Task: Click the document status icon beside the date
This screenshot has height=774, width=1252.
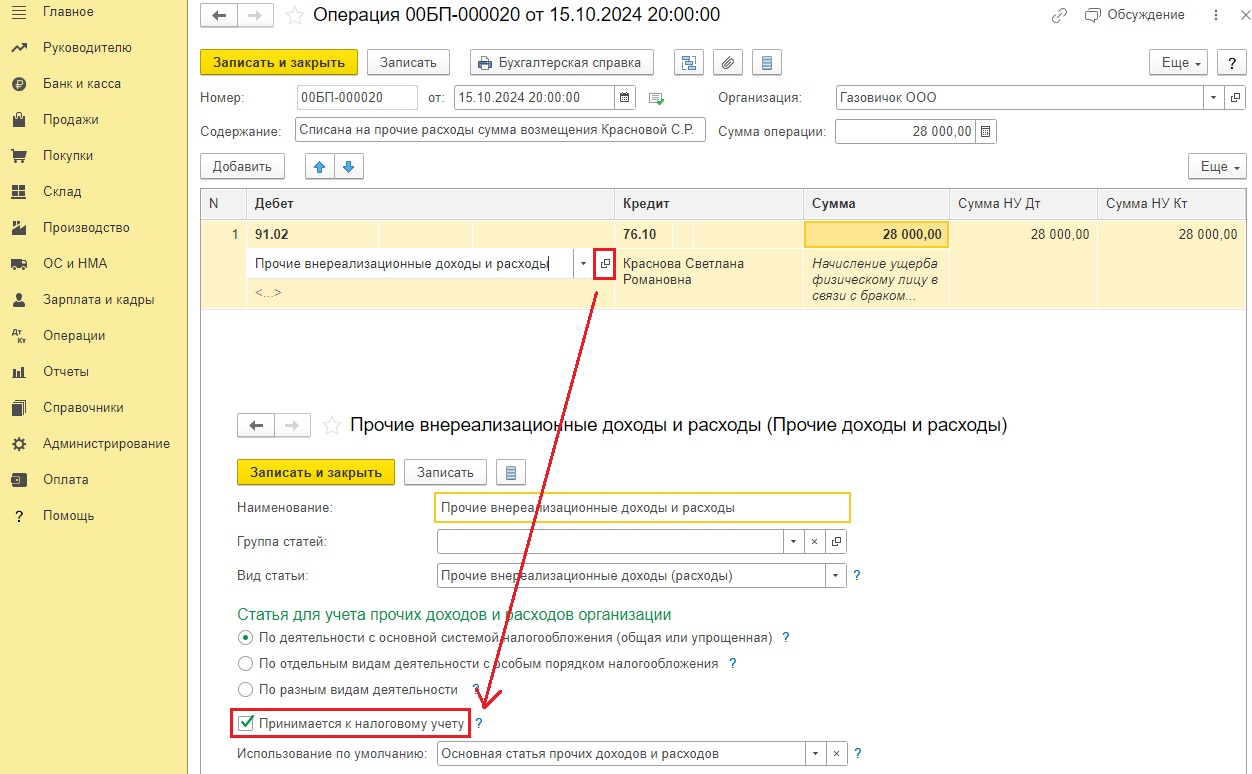Action: (x=656, y=98)
